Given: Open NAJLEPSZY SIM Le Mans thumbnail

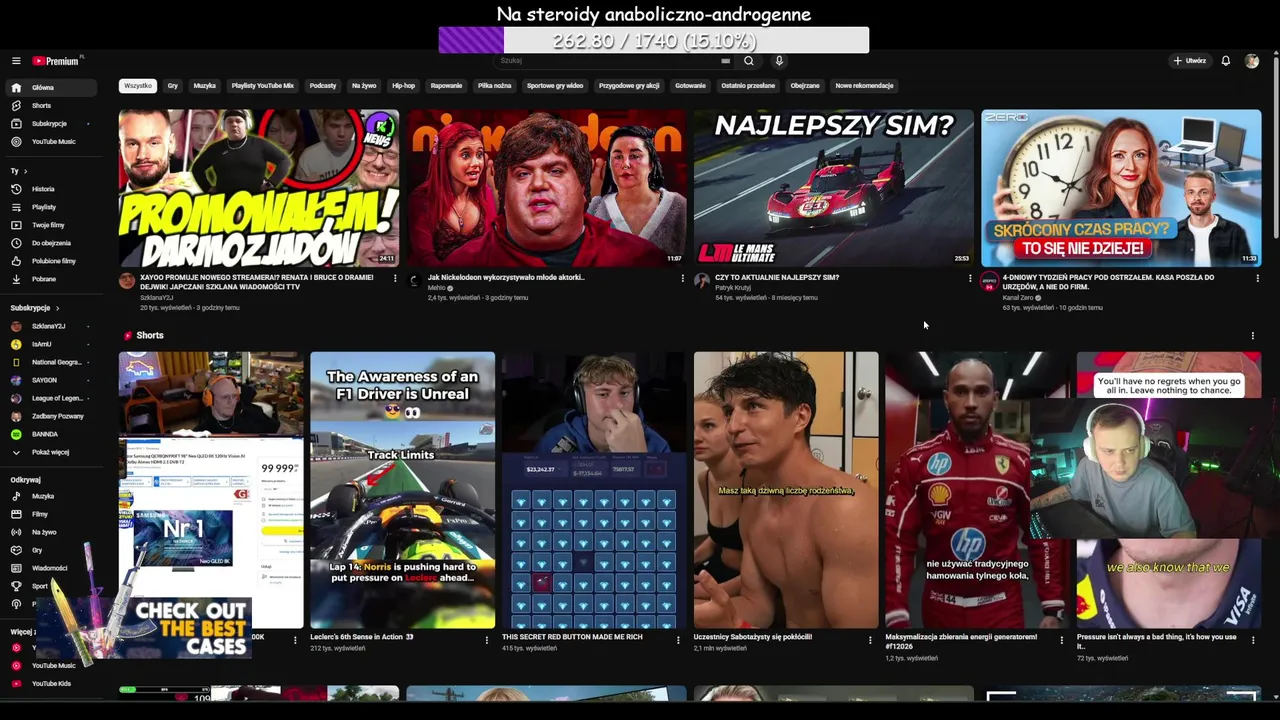Looking at the screenshot, I should pyautogui.click(x=833, y=187).
